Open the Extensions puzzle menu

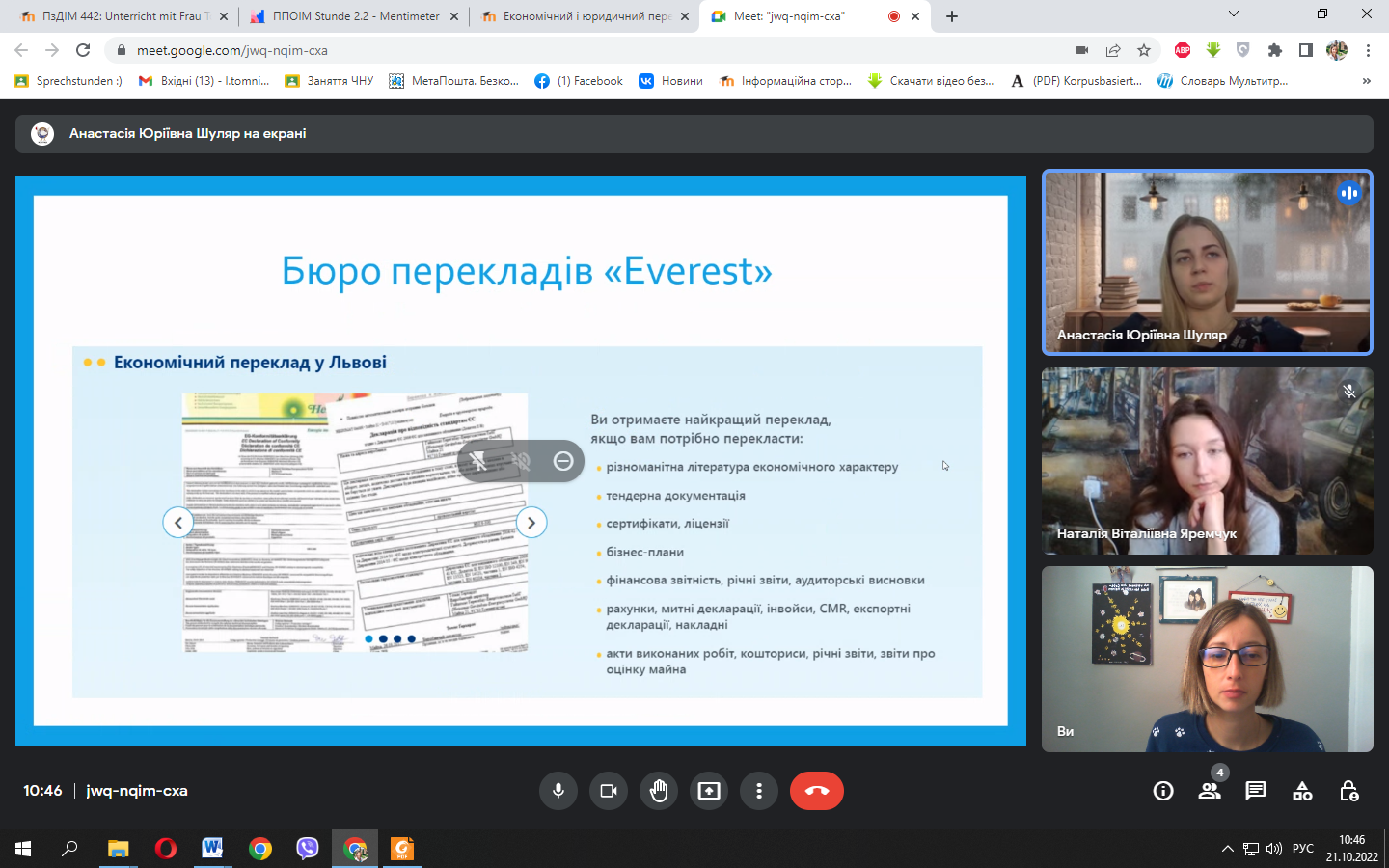click(1275, 50)
